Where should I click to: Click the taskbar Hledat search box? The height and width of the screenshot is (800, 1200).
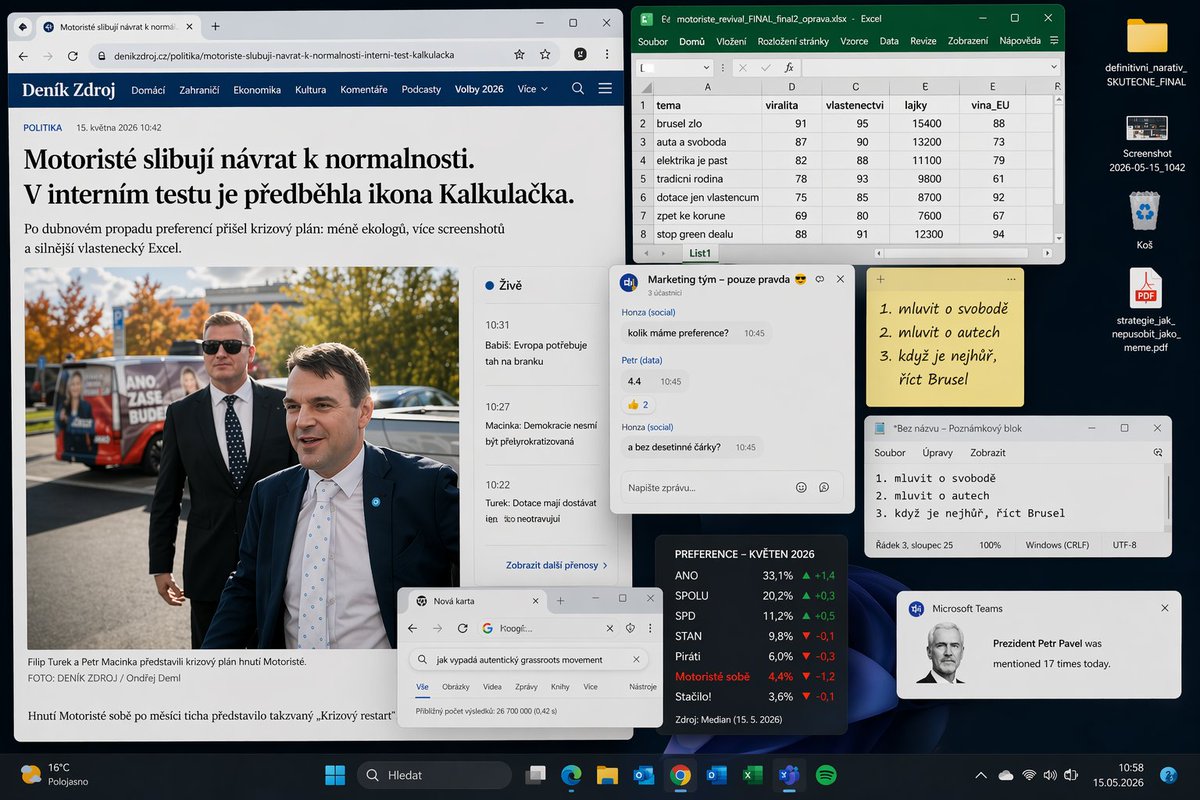tap(434, 775)
